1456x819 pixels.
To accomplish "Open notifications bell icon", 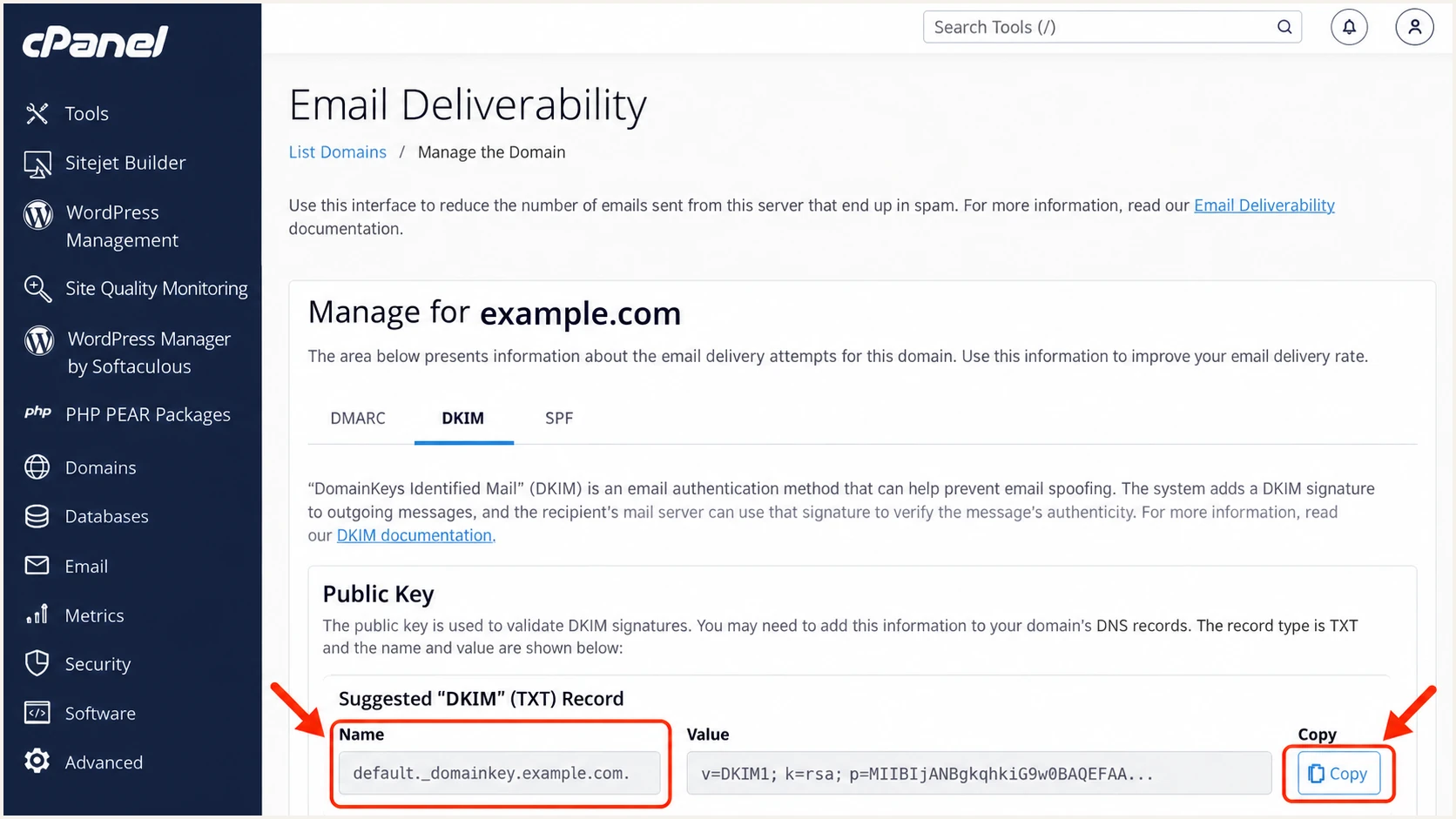I will pyautogui.click(x=1349, y=27).
